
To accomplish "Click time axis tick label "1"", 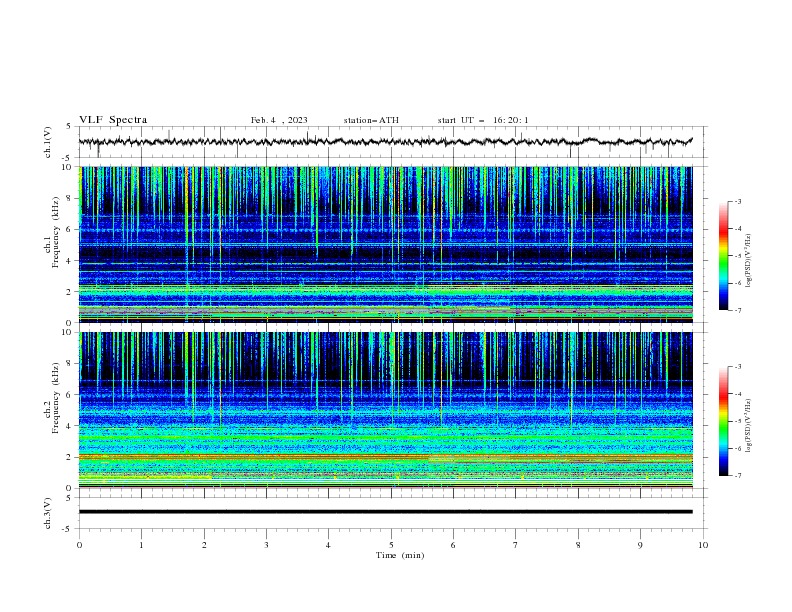I will [142, 545].
